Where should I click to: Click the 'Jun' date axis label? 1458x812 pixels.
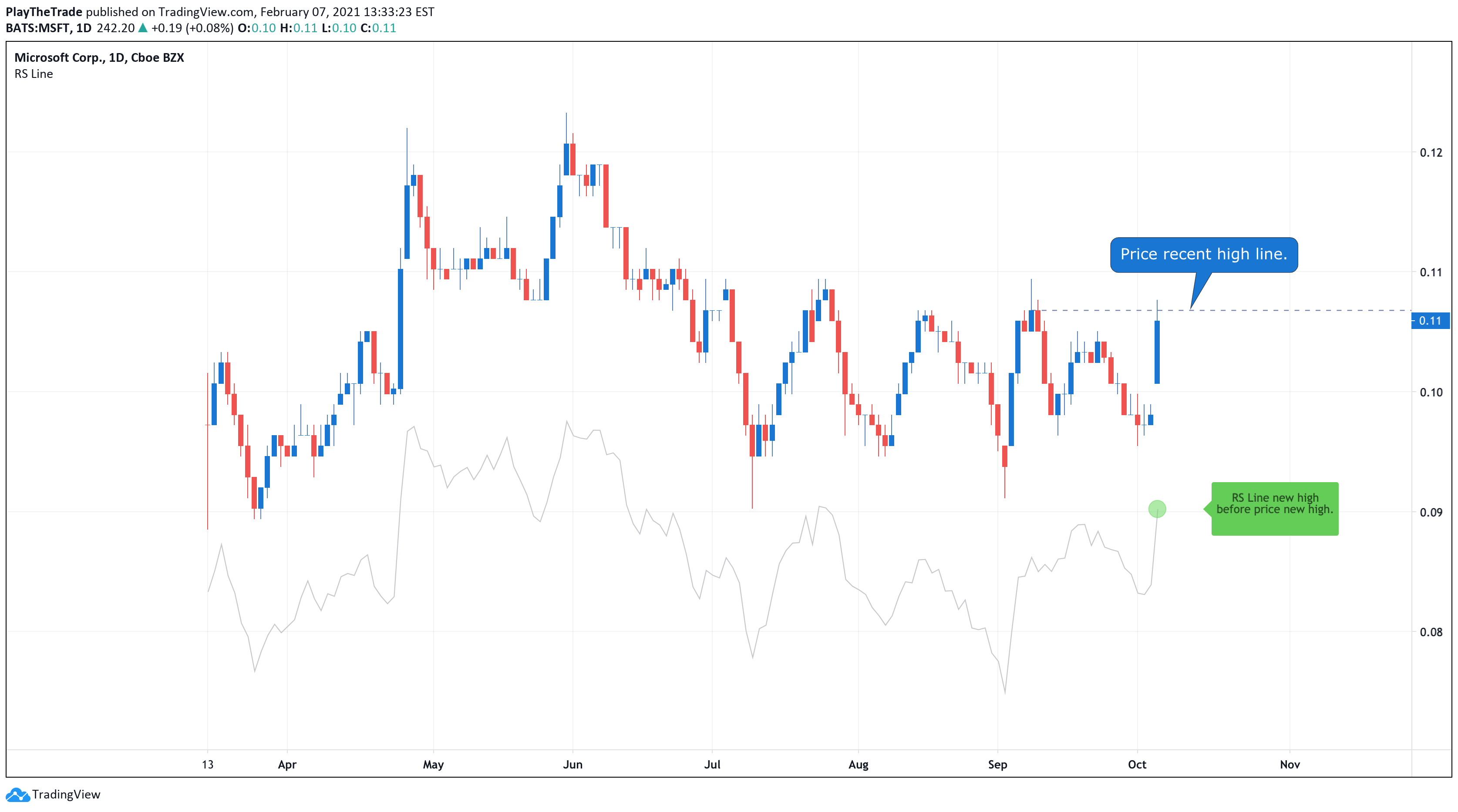[x=573, y=765]
